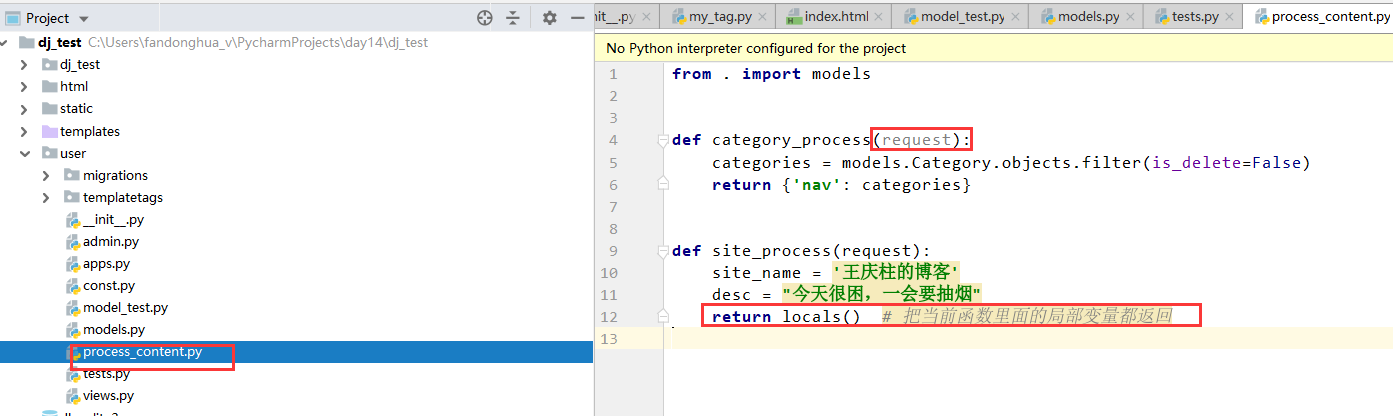Select the process_content.py editor tab

tap(1319, 17)
